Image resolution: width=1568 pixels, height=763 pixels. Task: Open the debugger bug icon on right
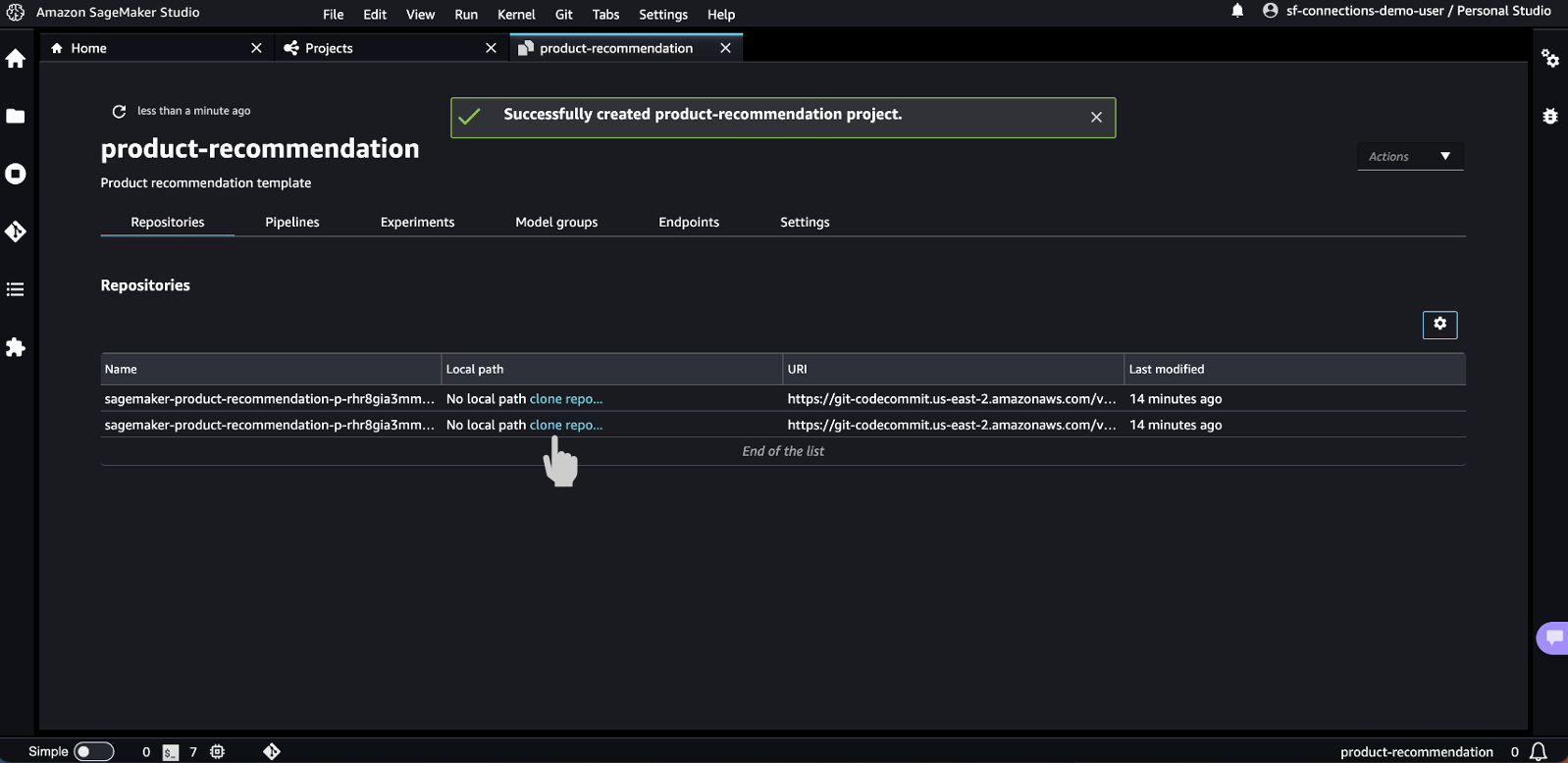(1550, 117)
